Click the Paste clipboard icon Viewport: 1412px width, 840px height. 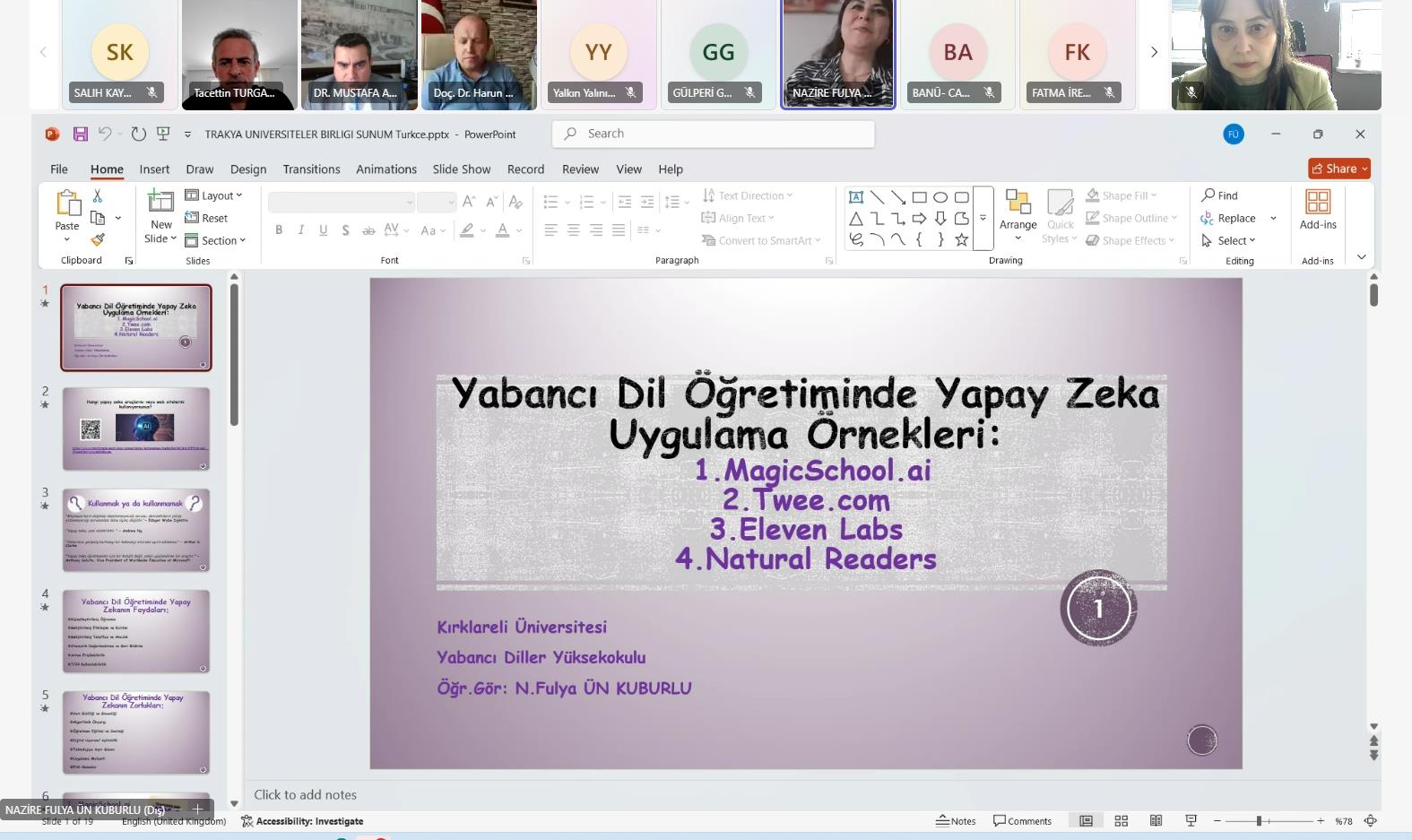click(67, 204)
